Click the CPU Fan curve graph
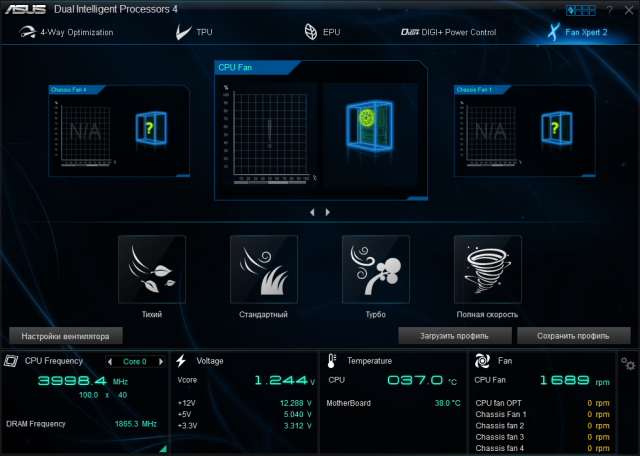This screenshot has height=456, width=640. pos(269,135)
